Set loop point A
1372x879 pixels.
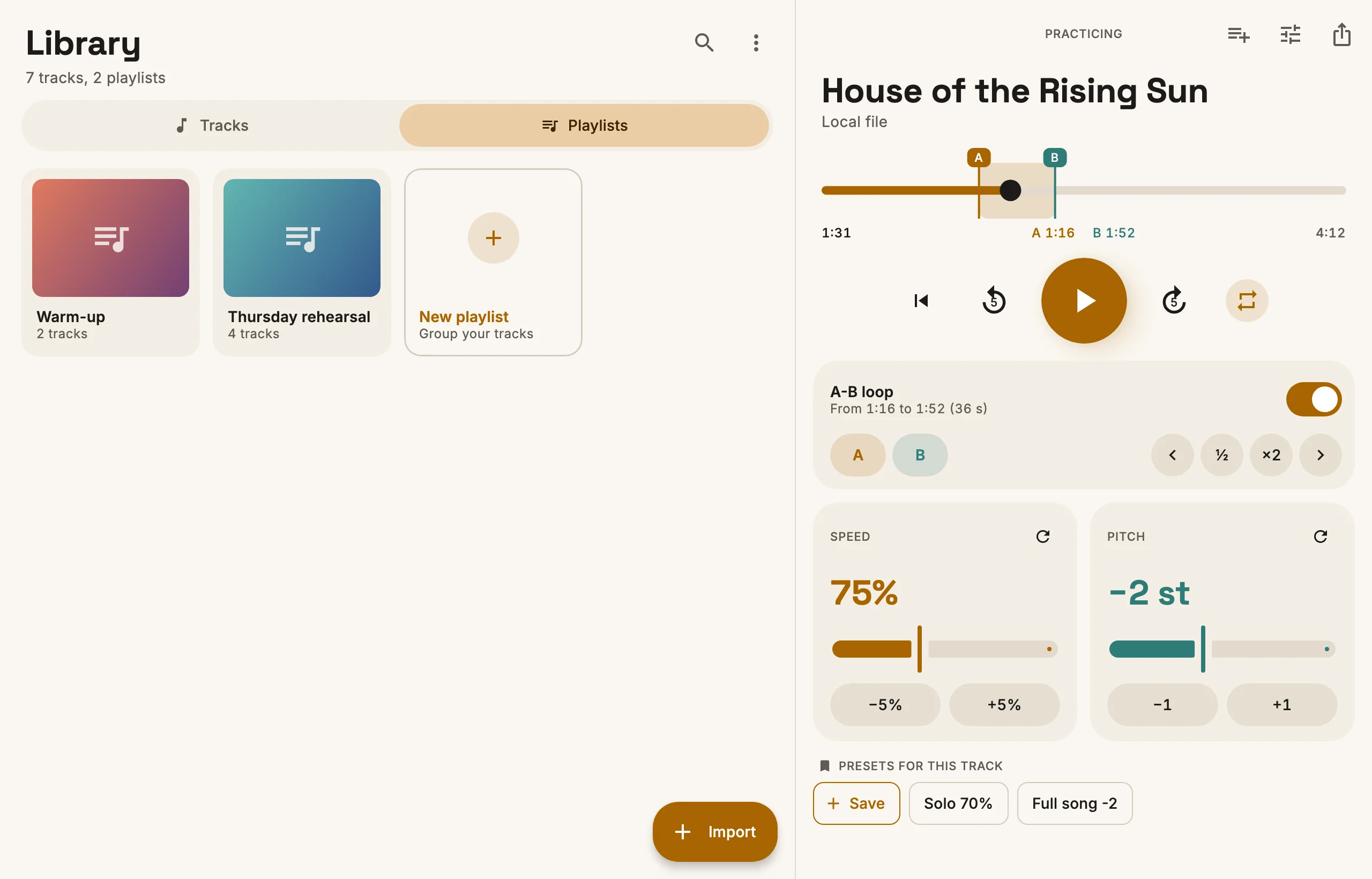click(x=857, y=455)
